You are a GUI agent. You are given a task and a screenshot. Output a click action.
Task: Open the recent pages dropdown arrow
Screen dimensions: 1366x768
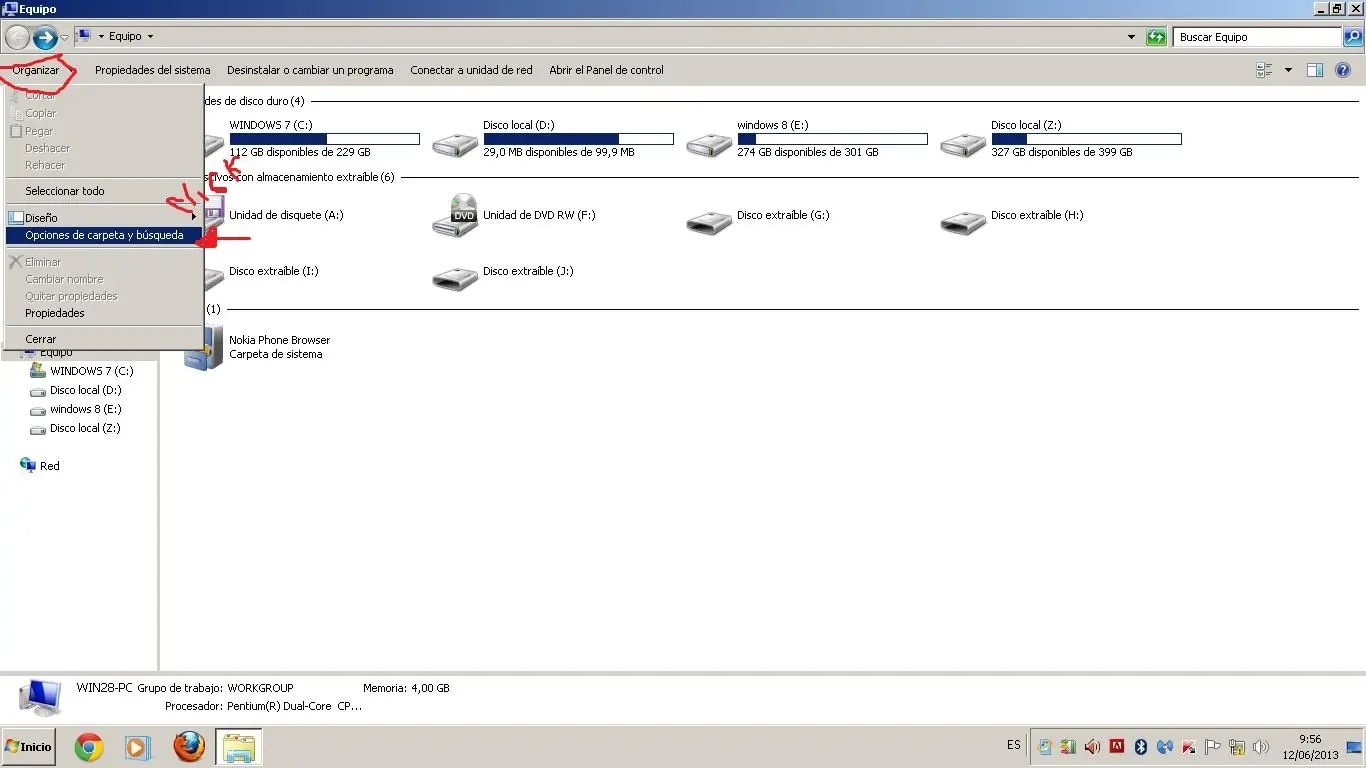pos(65,38)
